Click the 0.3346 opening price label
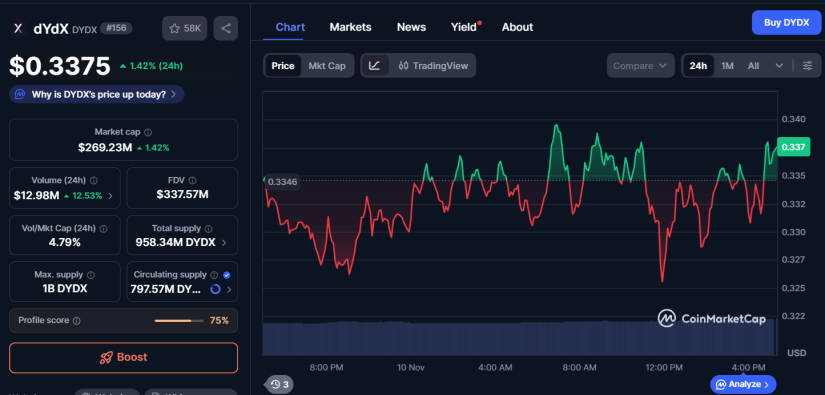 pos(283,182)
